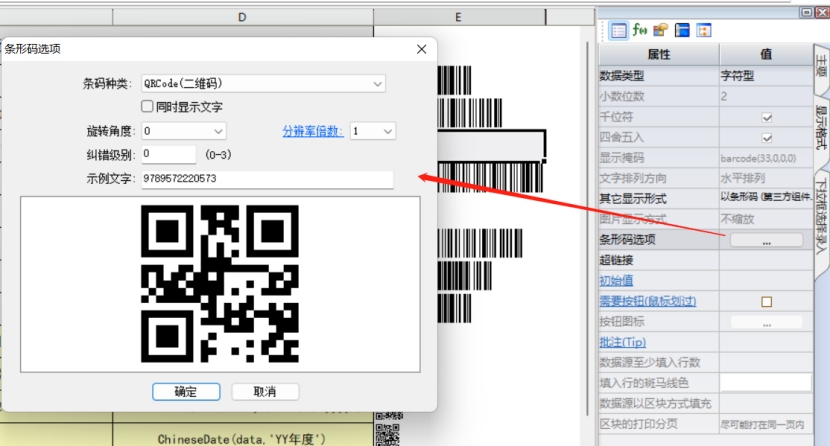
Task: Click the ... button for 条形码选项
Action: click(x=766, y=240)
